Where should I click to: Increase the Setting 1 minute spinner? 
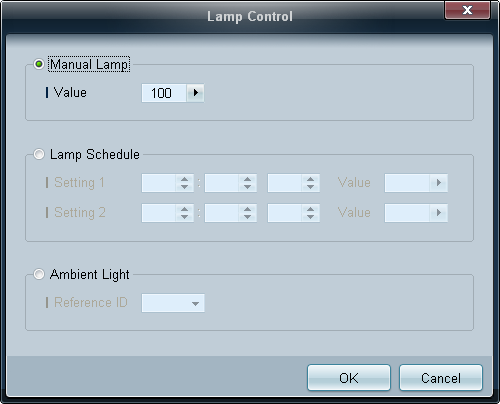[247, 179]
